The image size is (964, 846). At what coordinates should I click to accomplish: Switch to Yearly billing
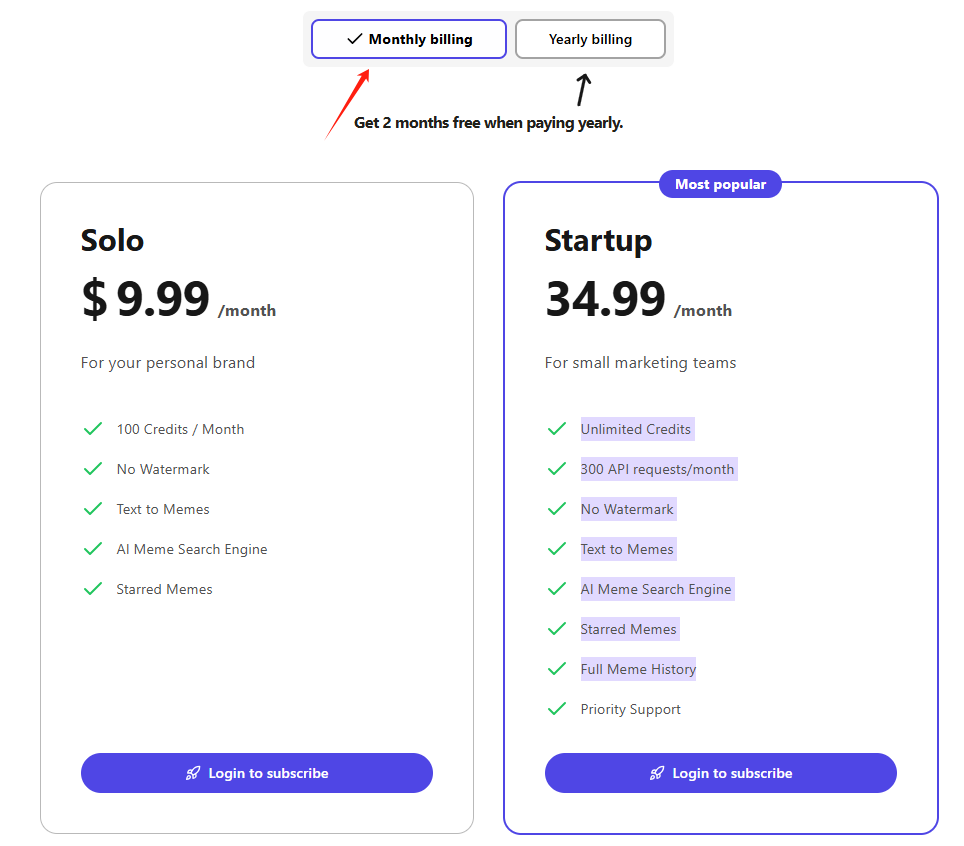point(590,39)
